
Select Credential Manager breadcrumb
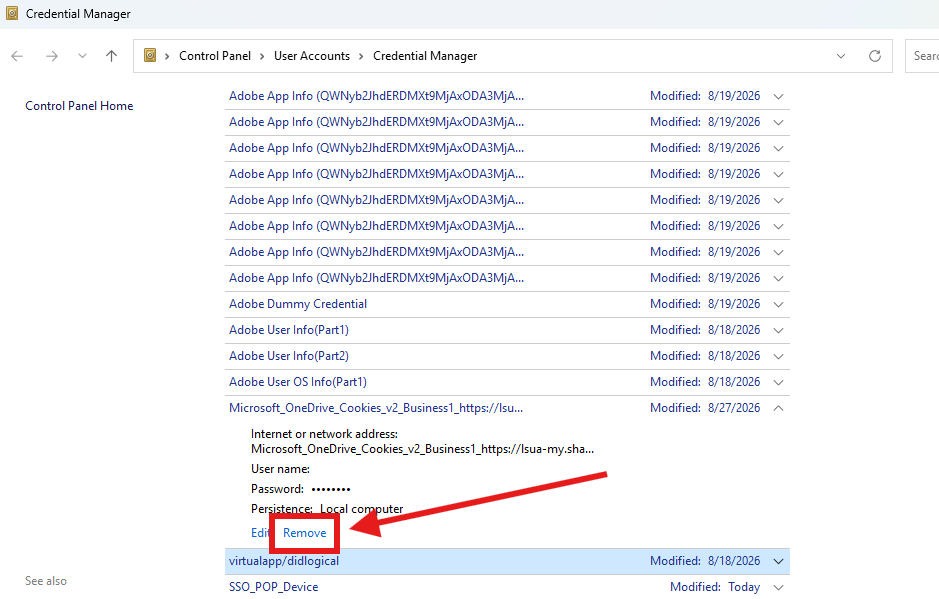[425, 56]
